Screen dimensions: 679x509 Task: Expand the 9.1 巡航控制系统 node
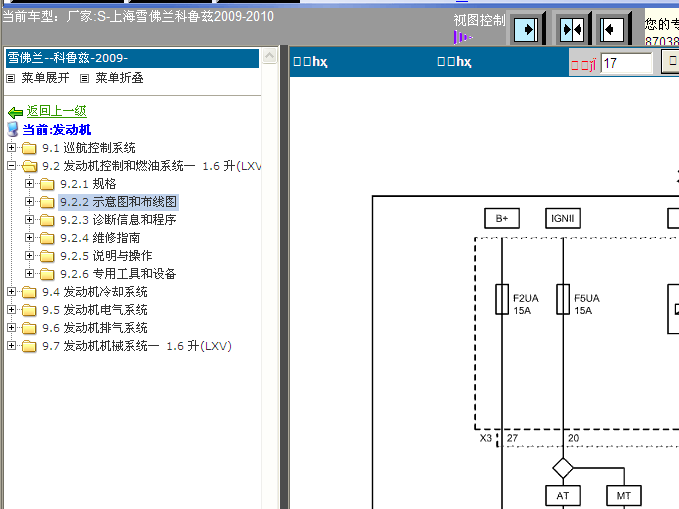(x=12, y=148)
